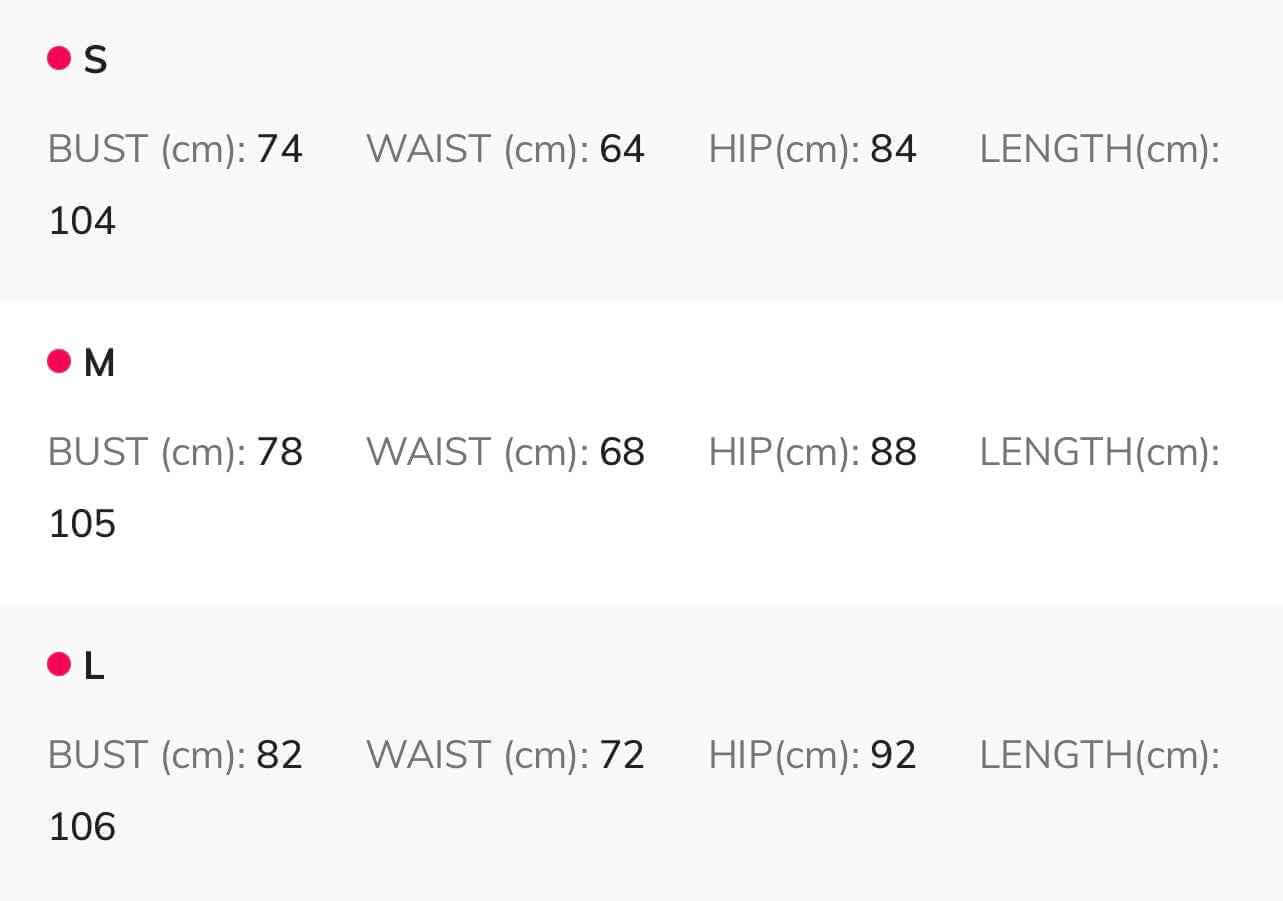Click the waist value 64
Screen dimensions: 1283x901
(x=621, y=150)
